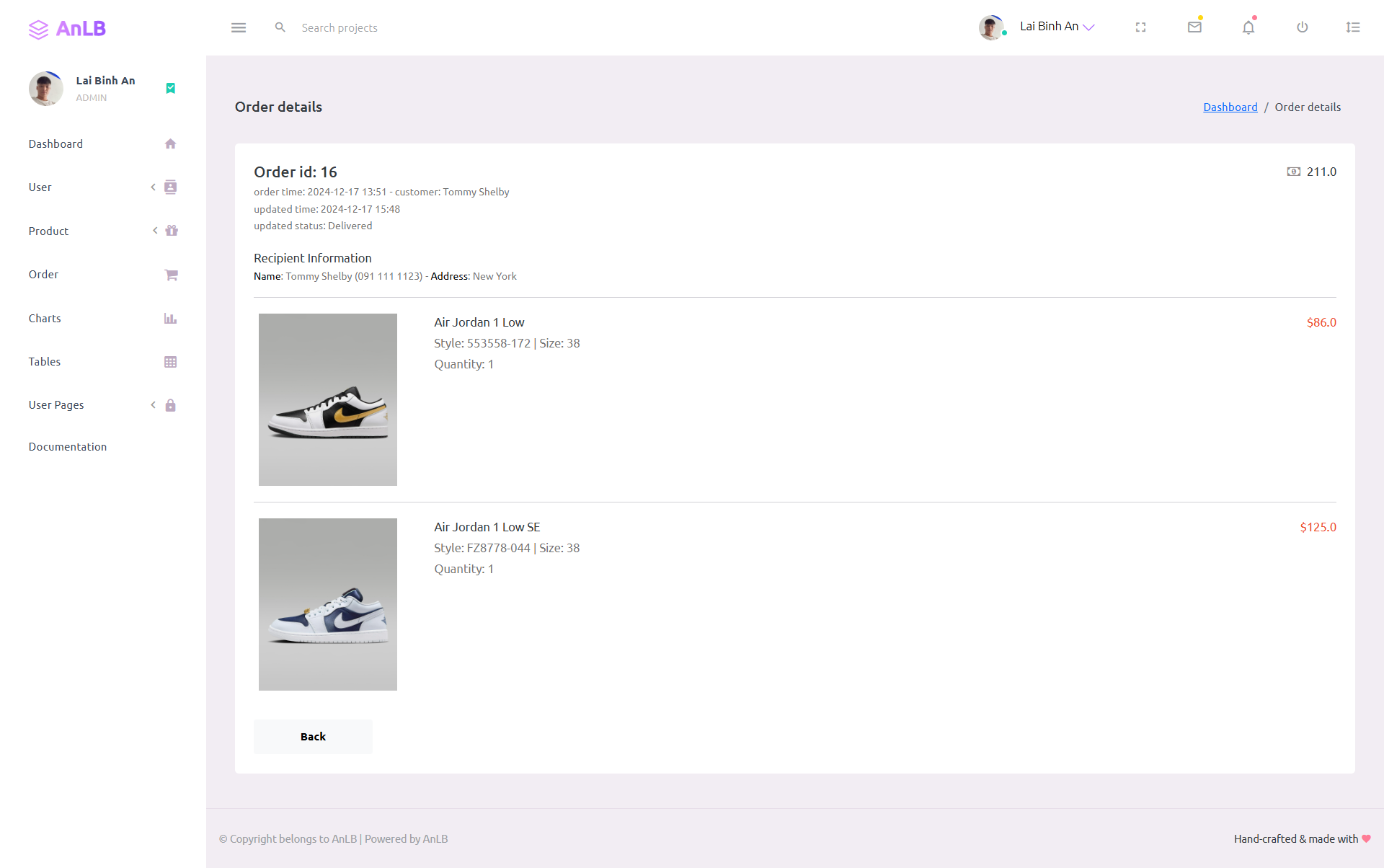The image size is (1384, 868).
Task: Click the search magnifier icon
Action: coord(280,27)
